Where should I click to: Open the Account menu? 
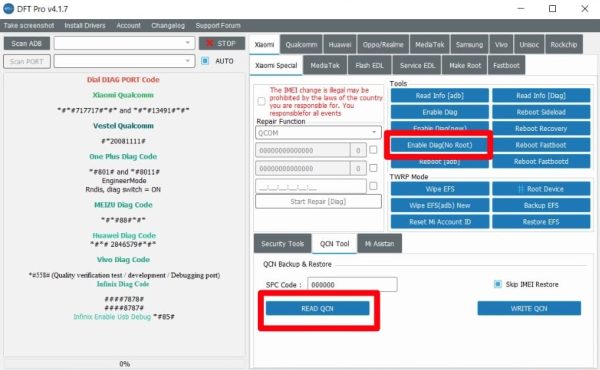(128, 26)
